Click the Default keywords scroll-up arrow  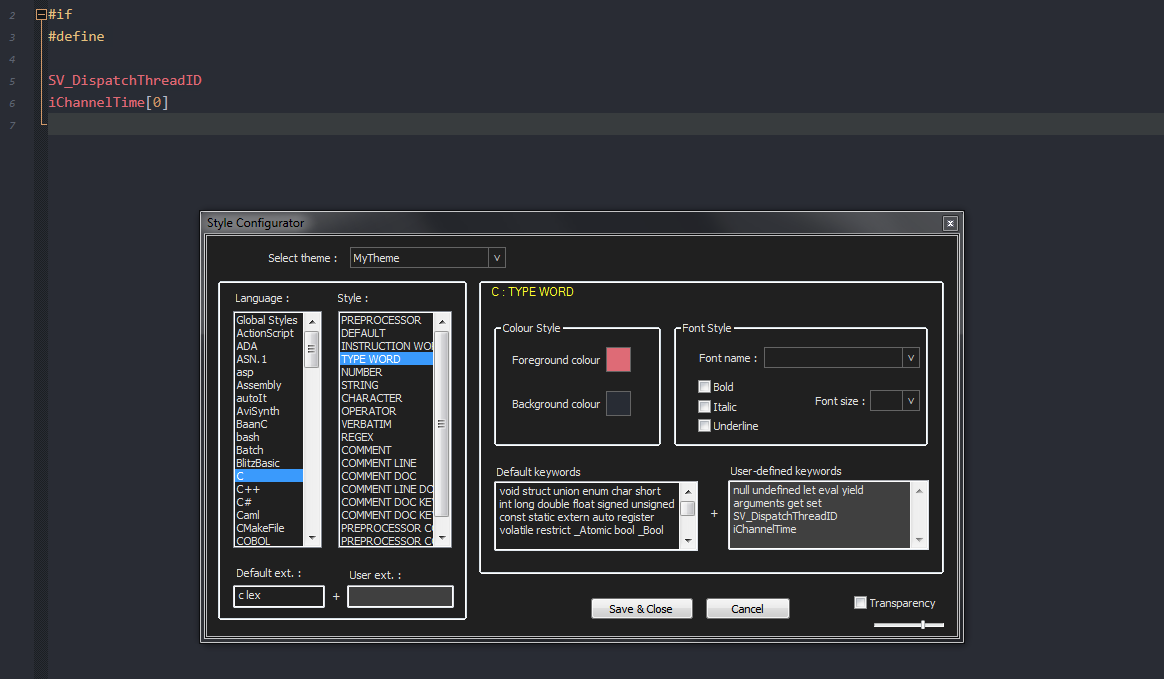[688, 491]
